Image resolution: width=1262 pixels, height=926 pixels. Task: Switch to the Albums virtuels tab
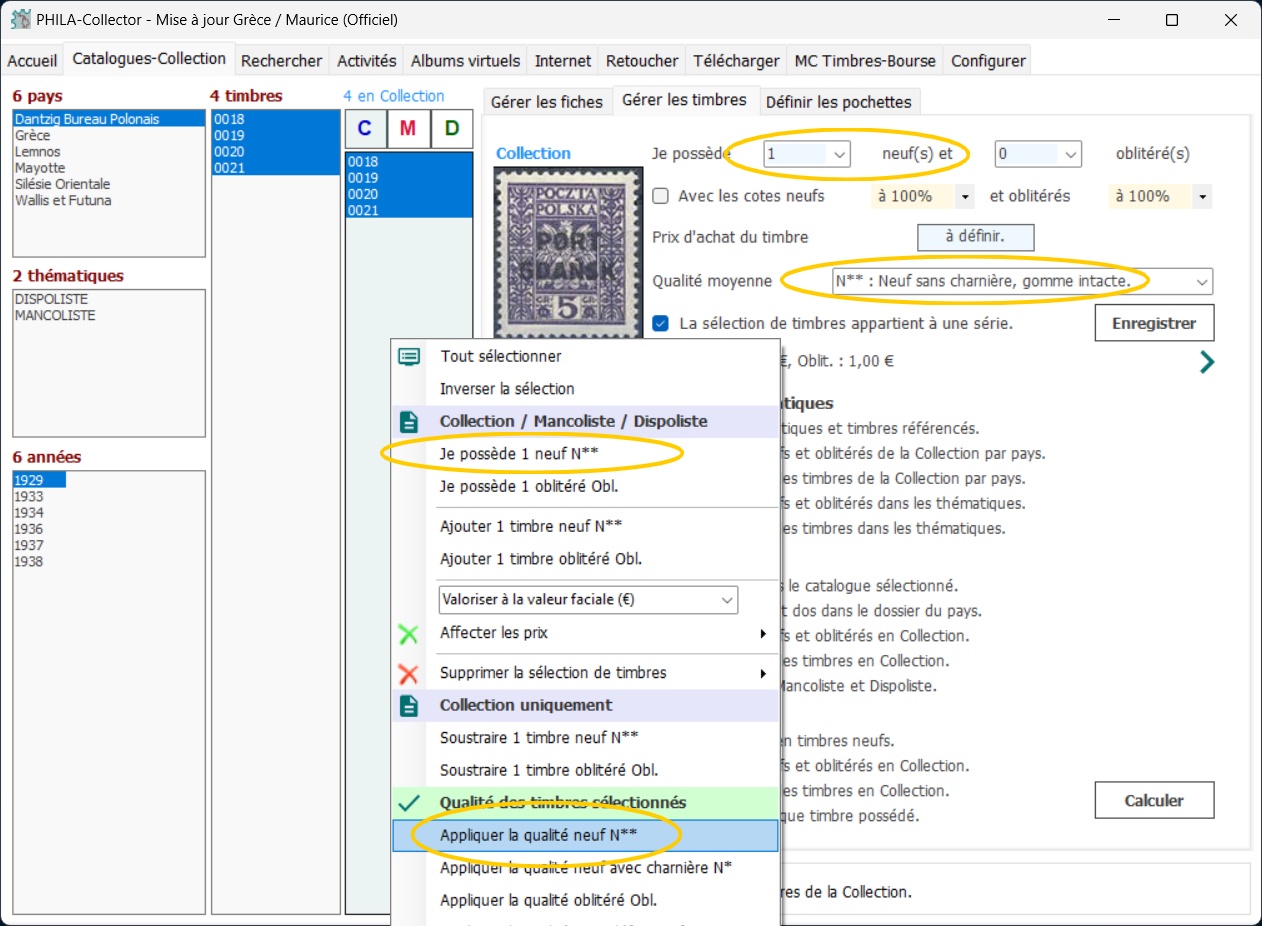(x=465, y=61)
